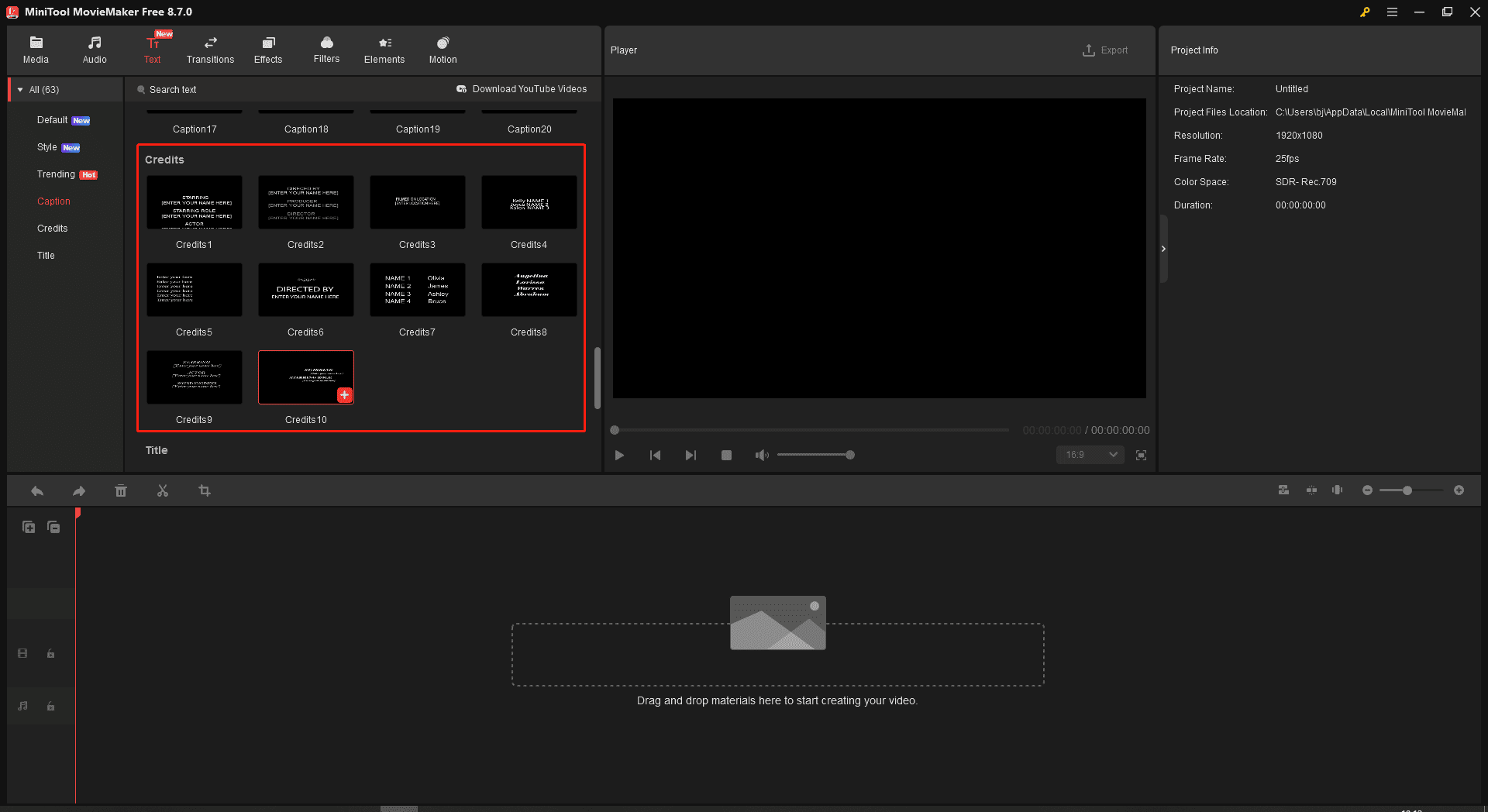Toggle lock on the video track
The height and width of the screenshot is (812, 1488).
coord(50,654)
